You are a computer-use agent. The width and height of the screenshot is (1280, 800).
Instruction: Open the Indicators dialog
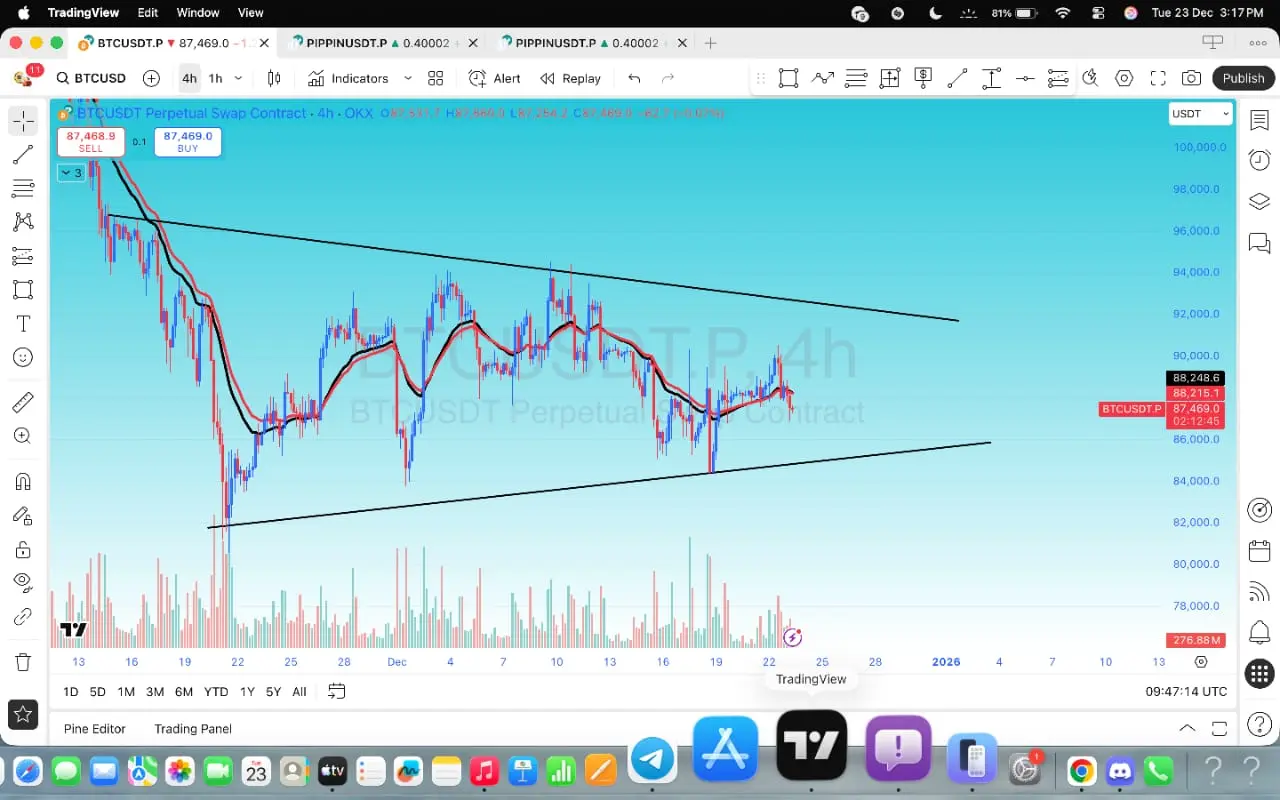pyautogui.click(x=348, y=78)
